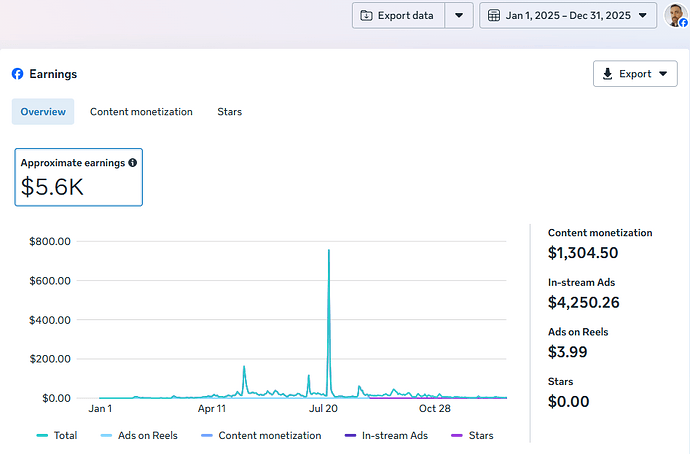Open the Export data dropdown arrow

tap(458, 15)
